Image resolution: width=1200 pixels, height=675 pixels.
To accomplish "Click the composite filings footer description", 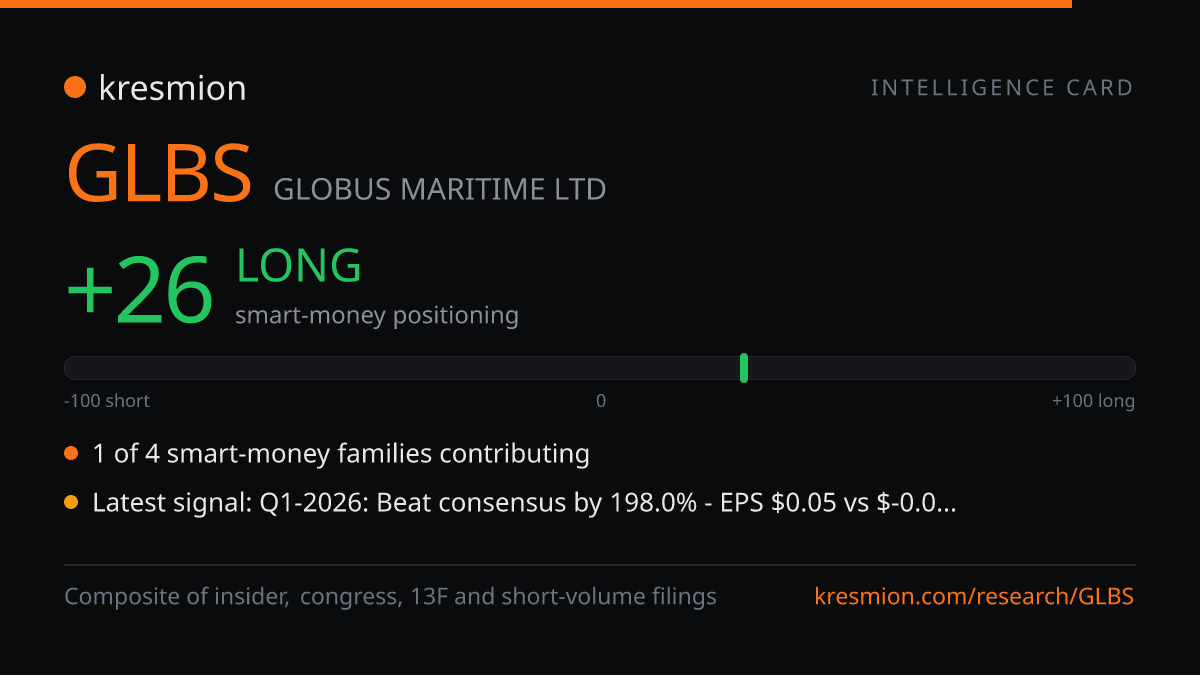I will point(390,597).
